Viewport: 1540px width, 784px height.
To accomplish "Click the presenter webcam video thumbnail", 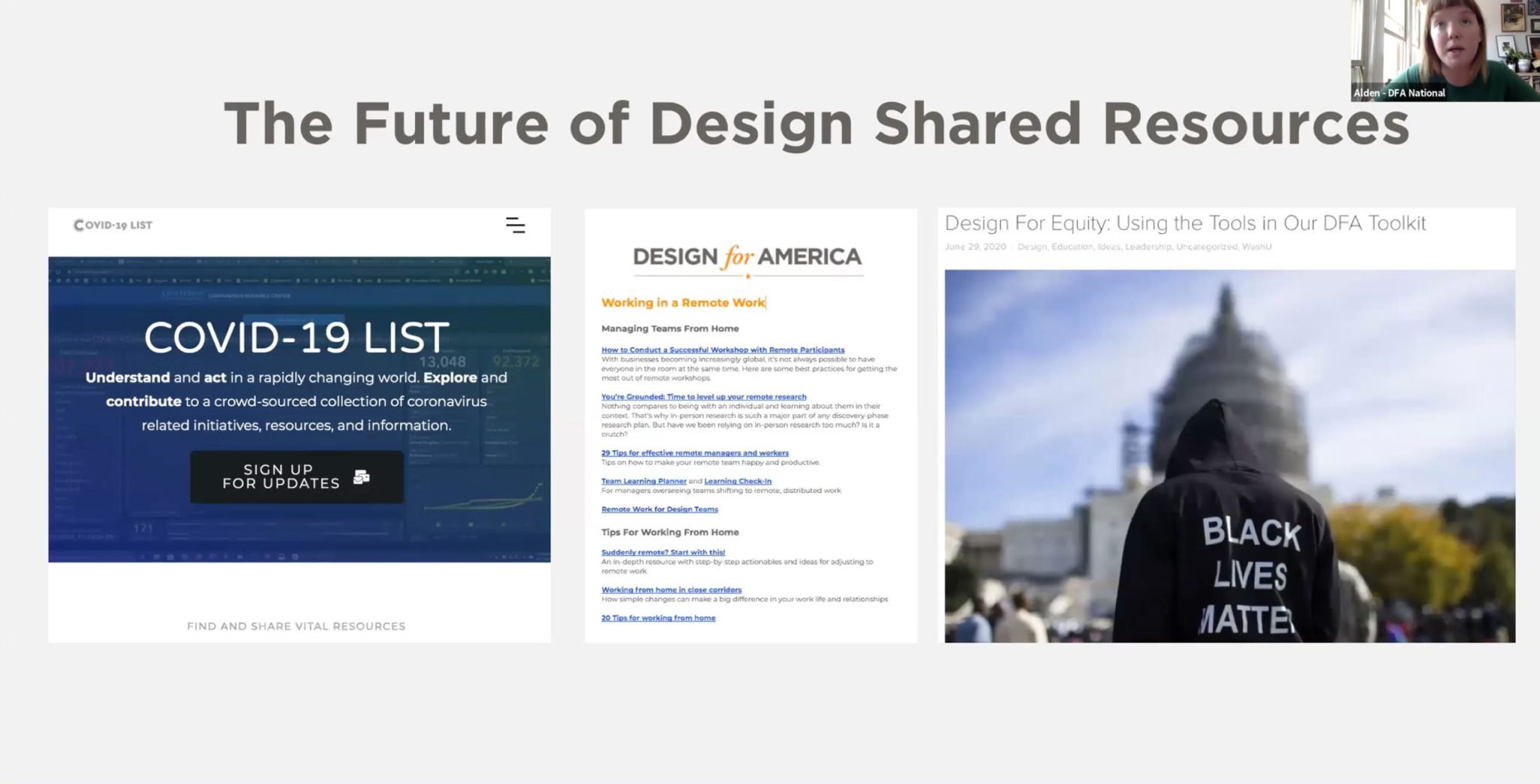I will pyautogui.click(x=1445, y=50).
